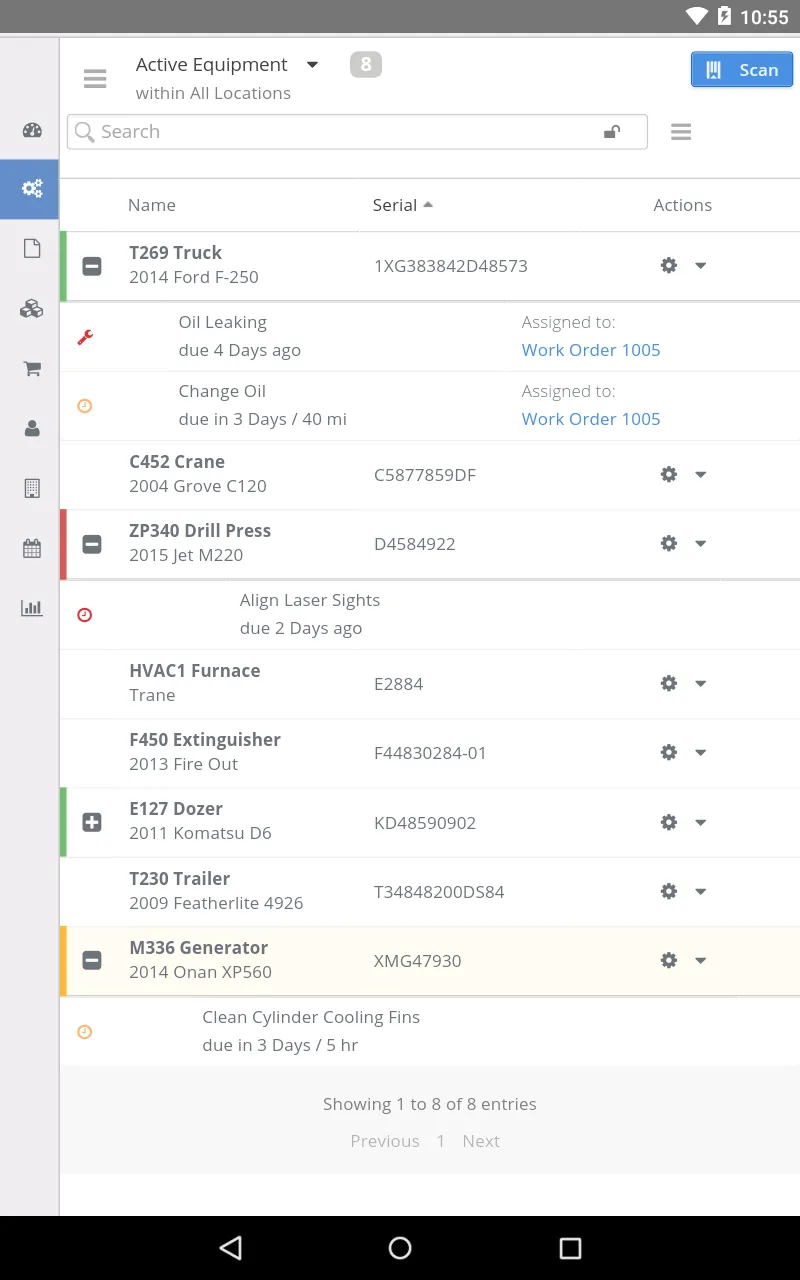This screenshot has height=1280, width=800.
Task: Go to the Next page of entries
Action: point(480,1141)
